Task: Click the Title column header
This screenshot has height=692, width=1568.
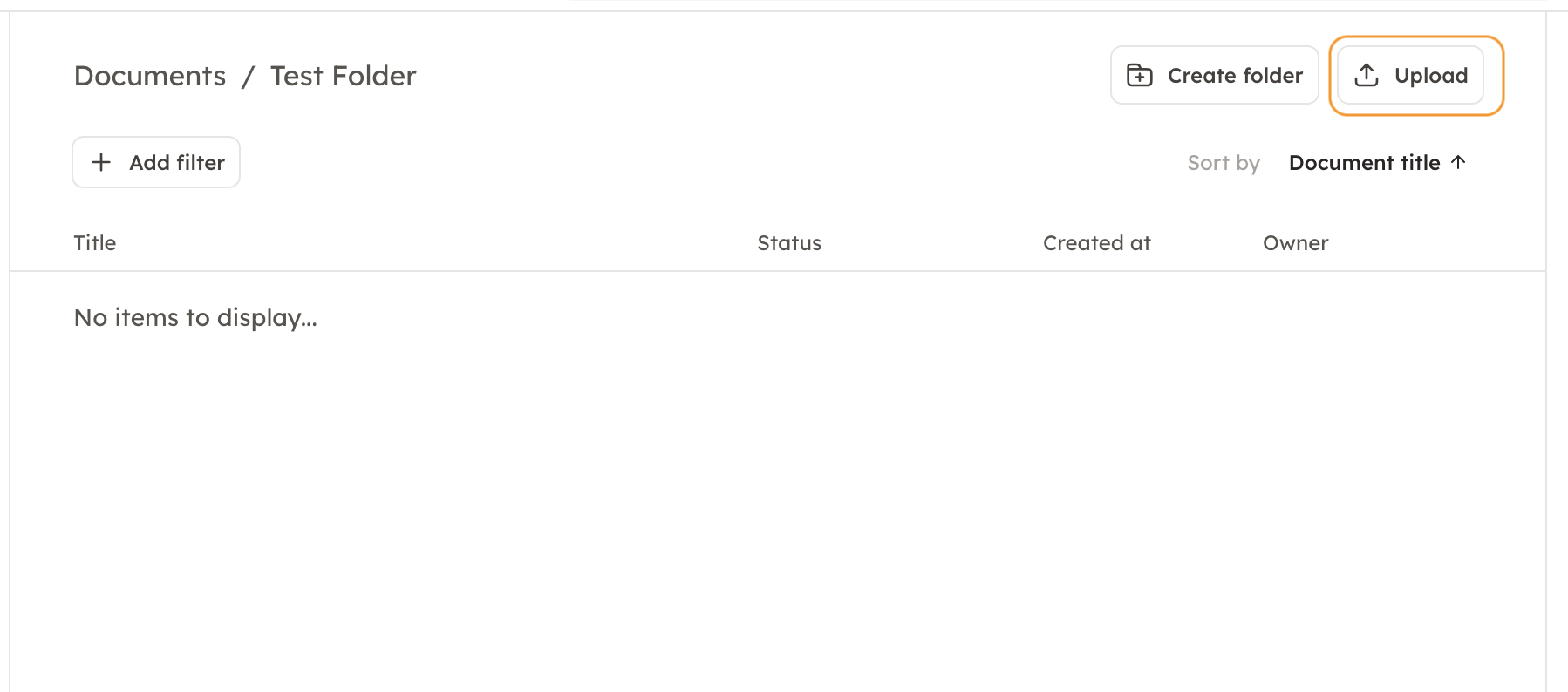Action: coord(95,243)
